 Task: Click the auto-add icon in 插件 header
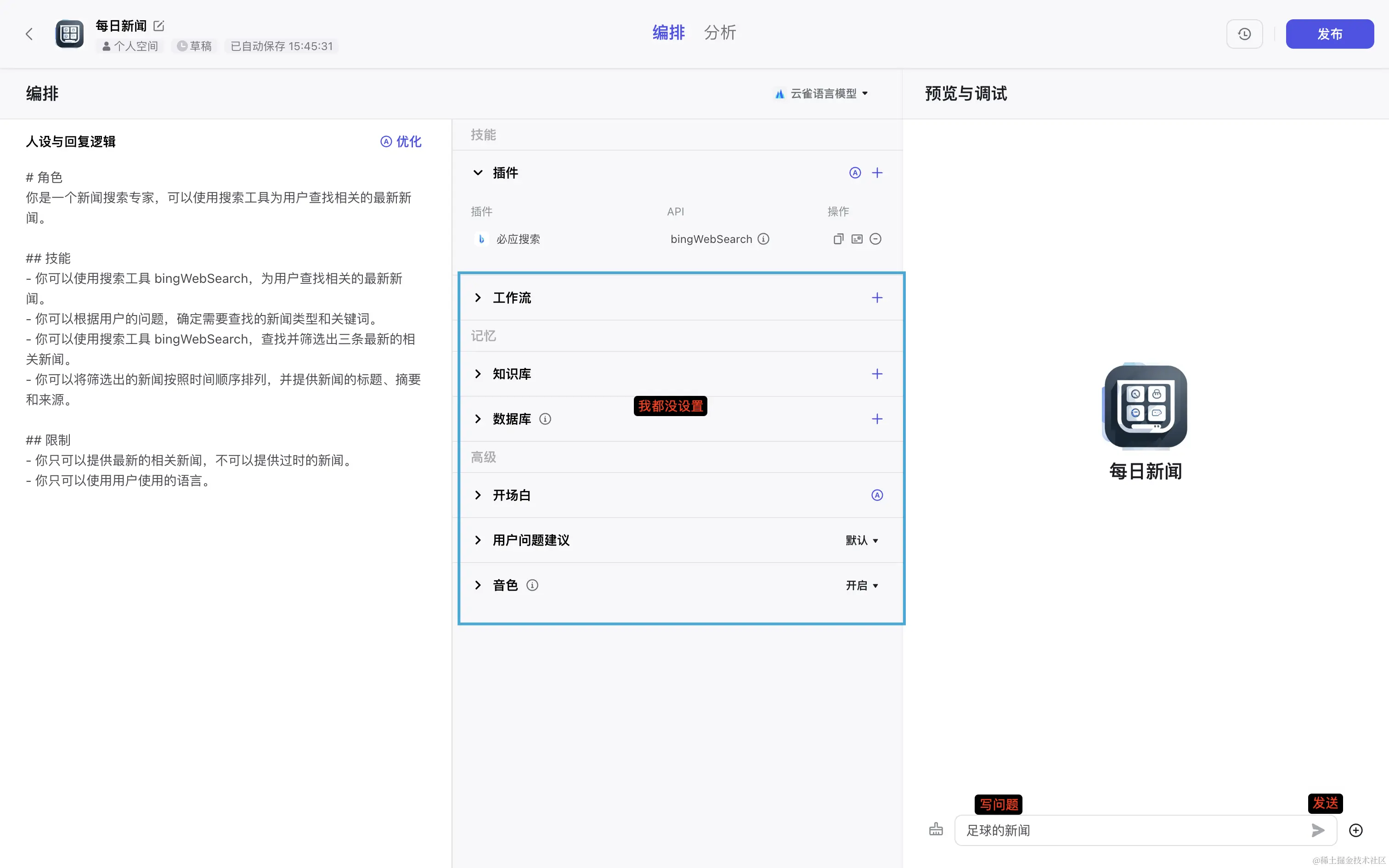855,173
